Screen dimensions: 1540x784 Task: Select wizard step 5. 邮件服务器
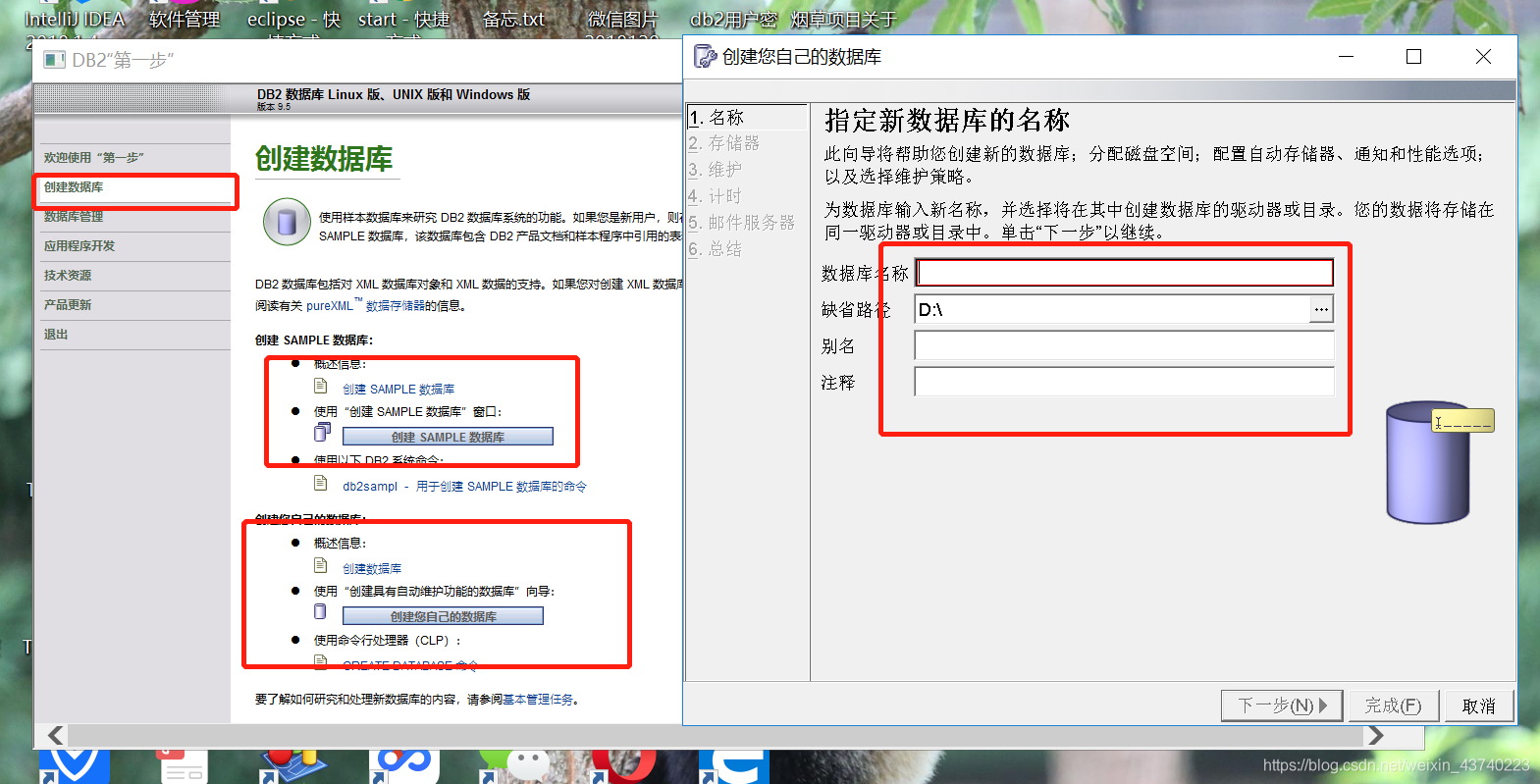pos(742,223)
